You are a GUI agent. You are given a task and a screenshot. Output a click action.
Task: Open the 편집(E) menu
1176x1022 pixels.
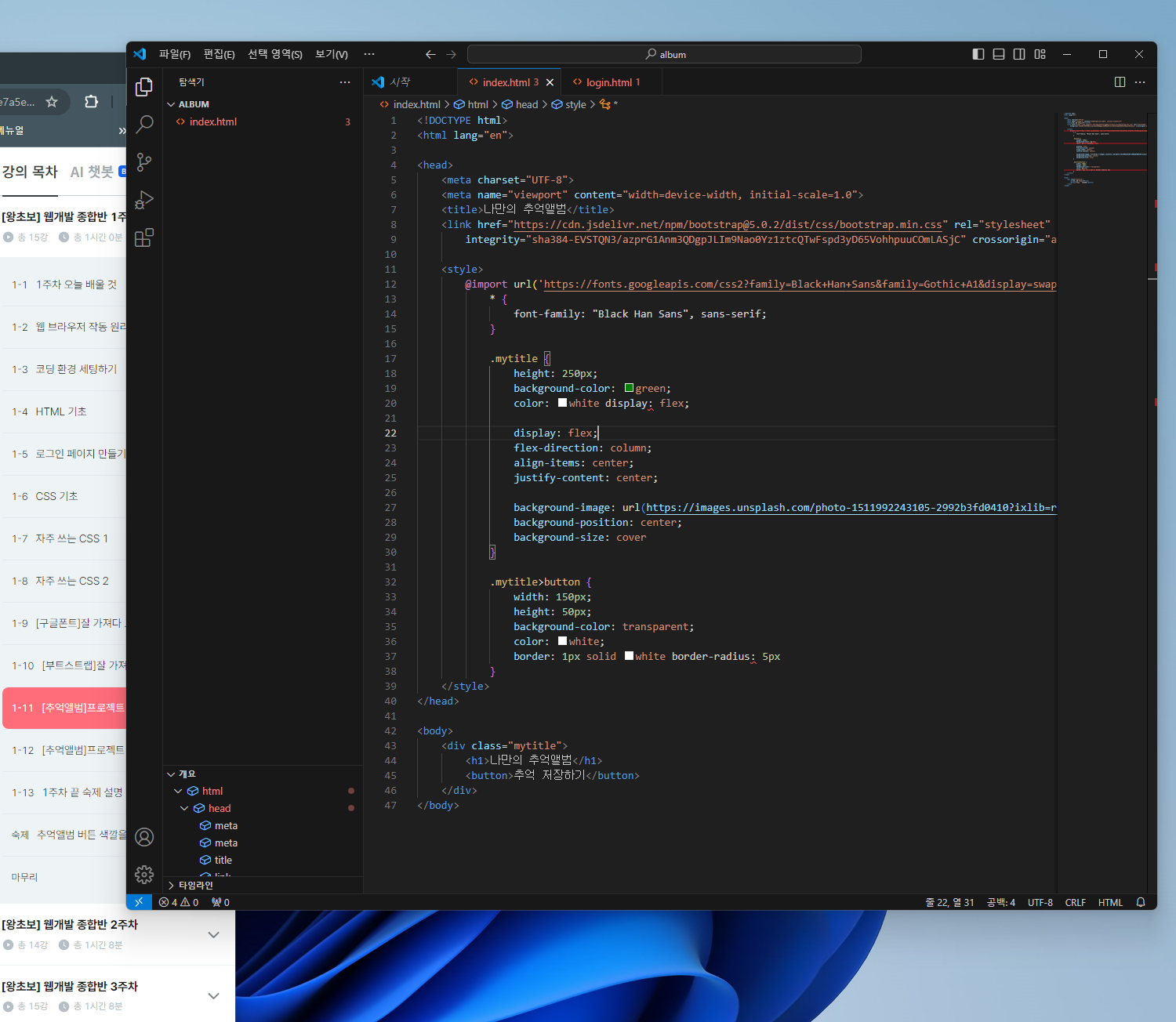(x=220, y=54)
